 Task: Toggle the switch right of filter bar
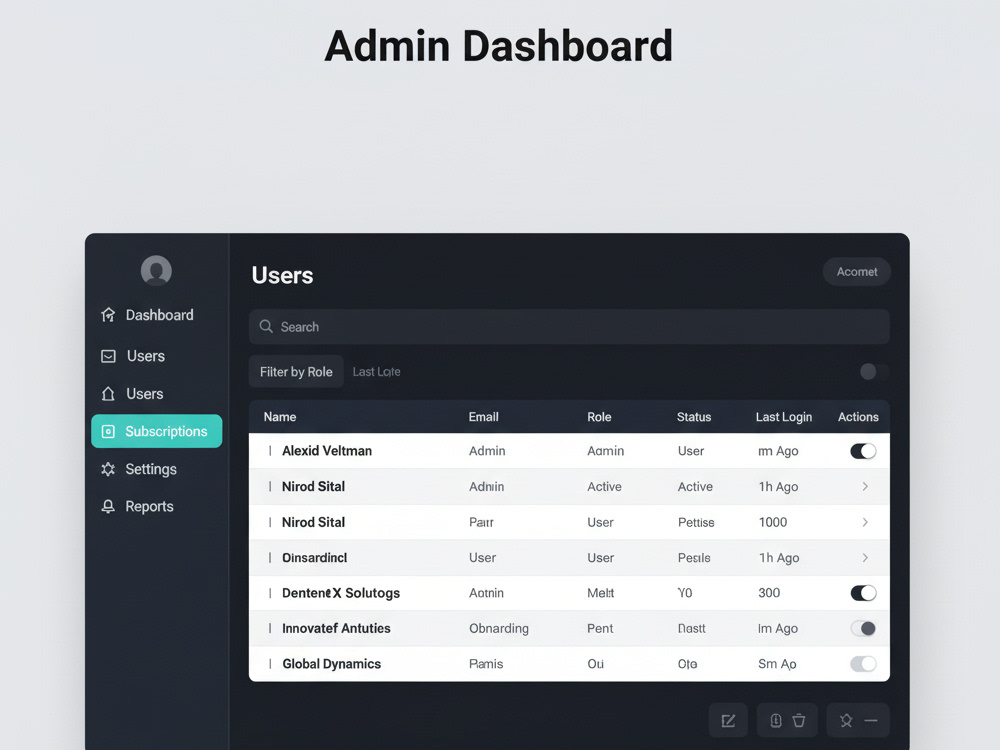click(873, 371)
